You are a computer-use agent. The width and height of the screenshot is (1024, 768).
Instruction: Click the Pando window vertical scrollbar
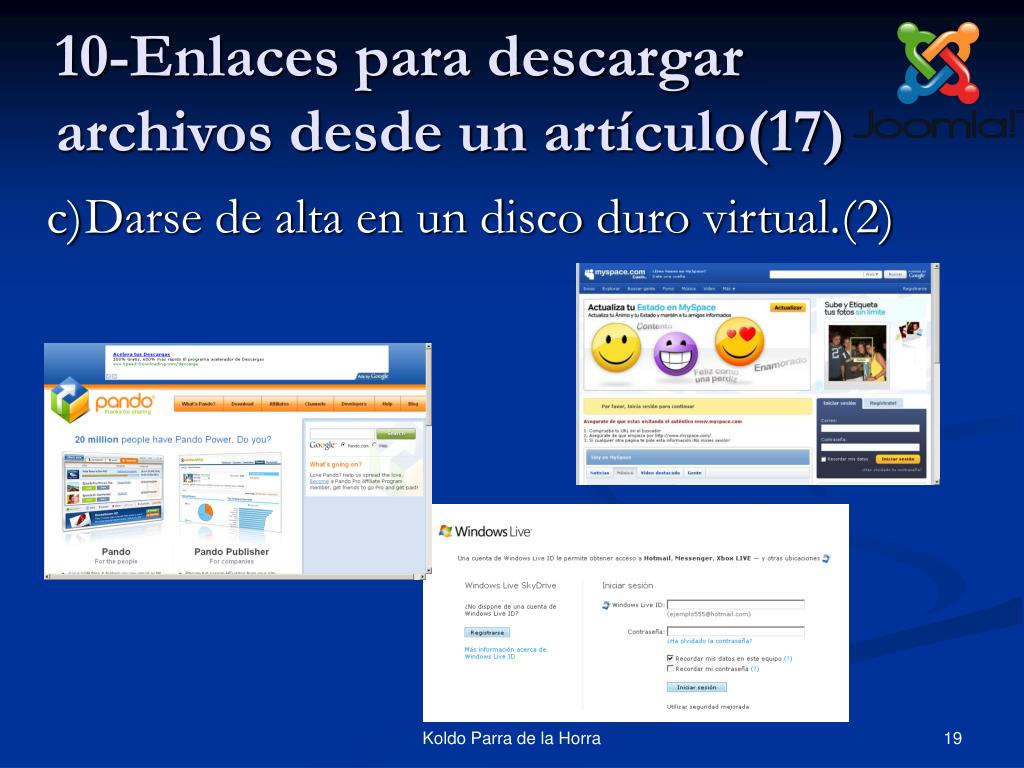click(x=428, y=458)
